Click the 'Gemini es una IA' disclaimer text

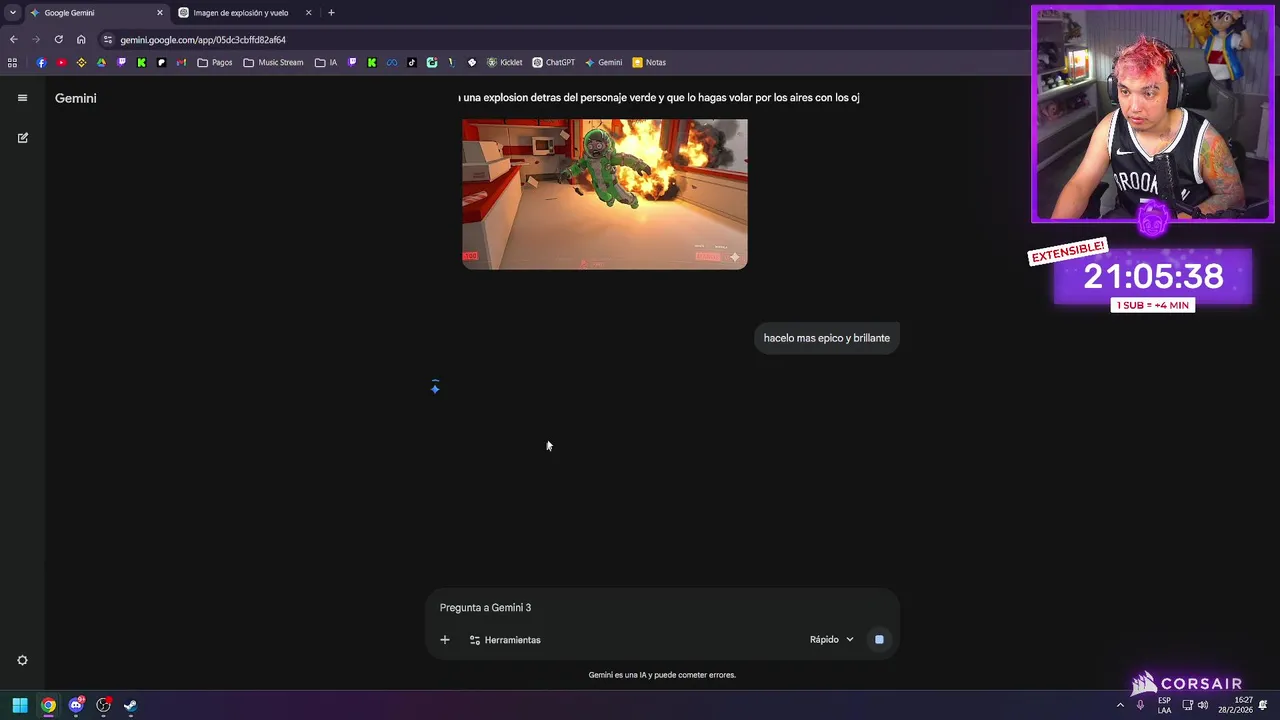(662, 675)
